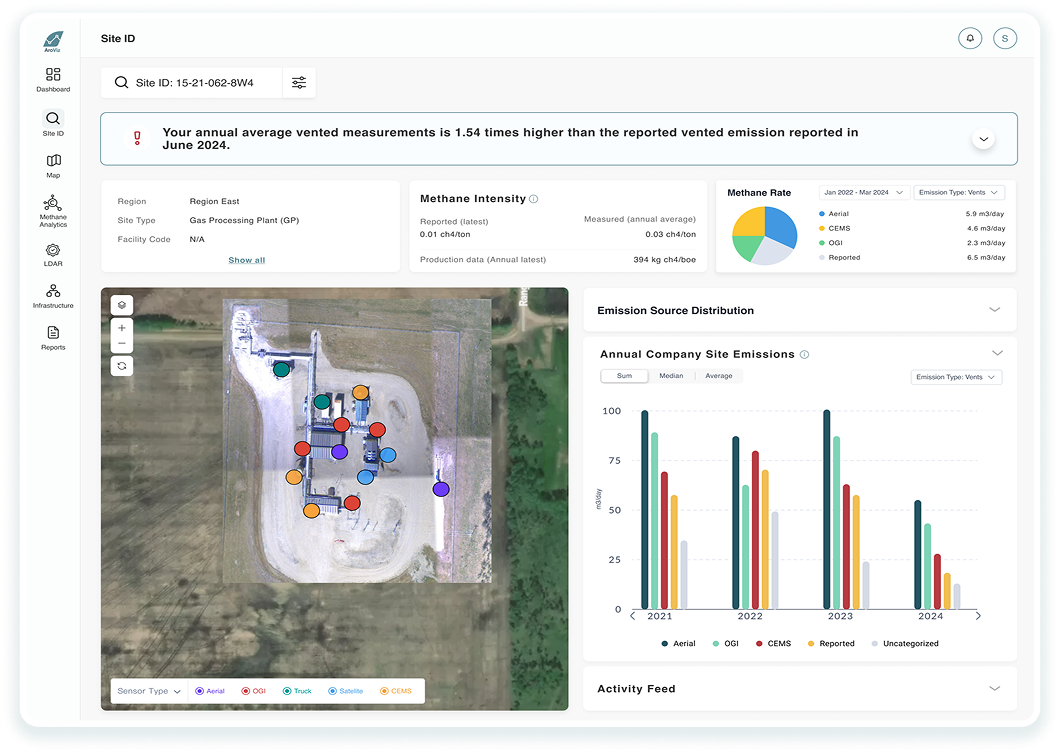
Task: Click the 2023 year label on the chart
Action: click(x=840, y=616)
